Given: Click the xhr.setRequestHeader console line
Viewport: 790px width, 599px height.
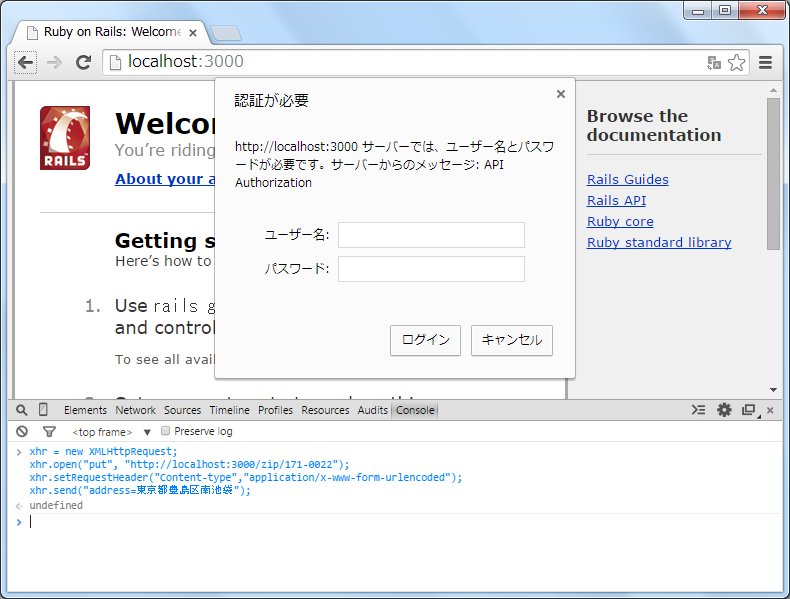Looking at the screenshot, I should tap(245, 478).
